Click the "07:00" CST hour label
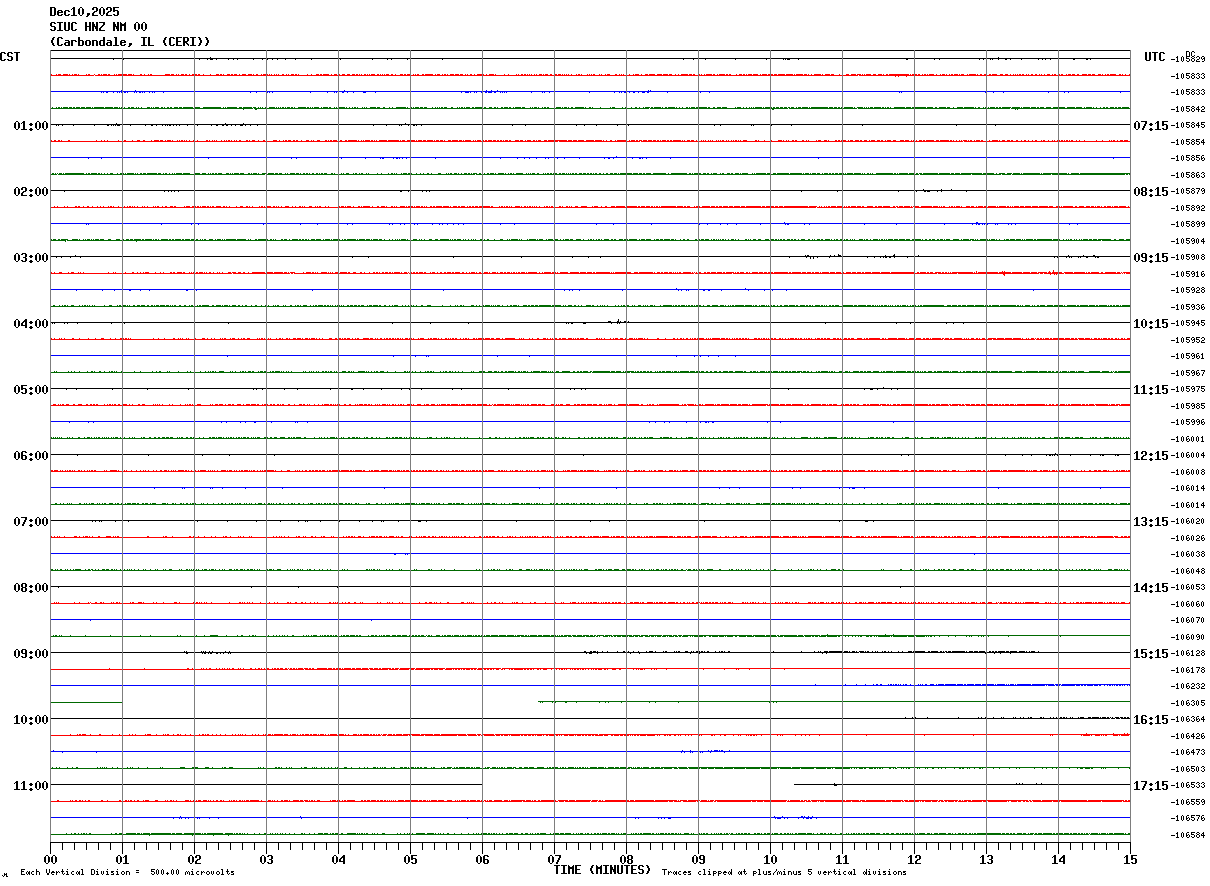 (x=30, y=521)
